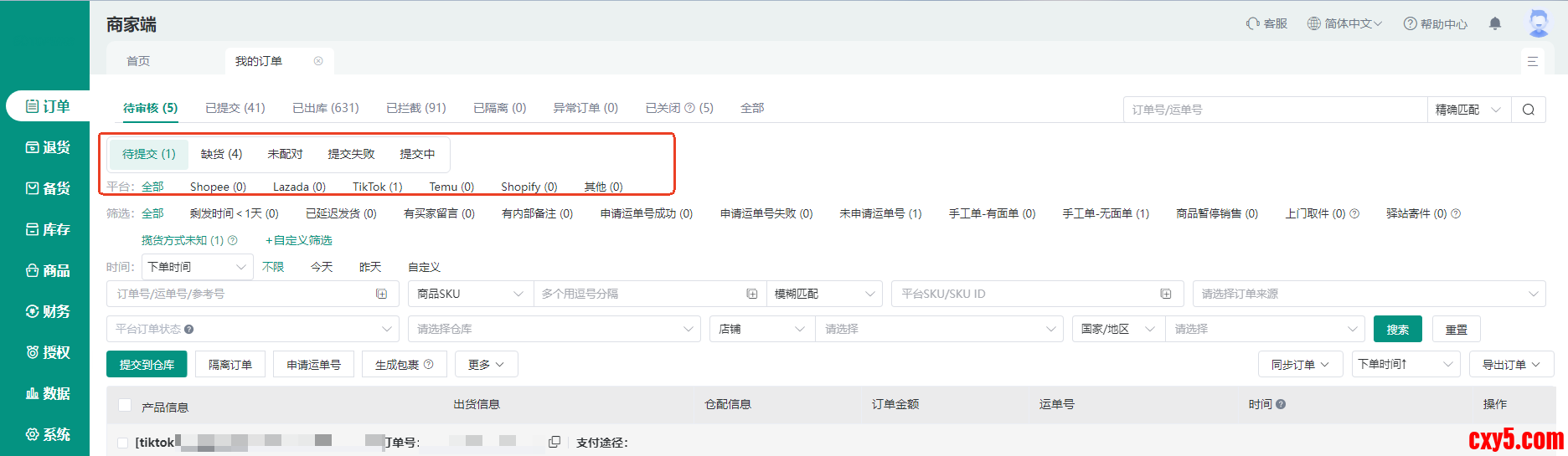Click the +自定义筛选 link
Viewport: 1568px width, 456px height.
pyautogui.click(x=299, y=240)
